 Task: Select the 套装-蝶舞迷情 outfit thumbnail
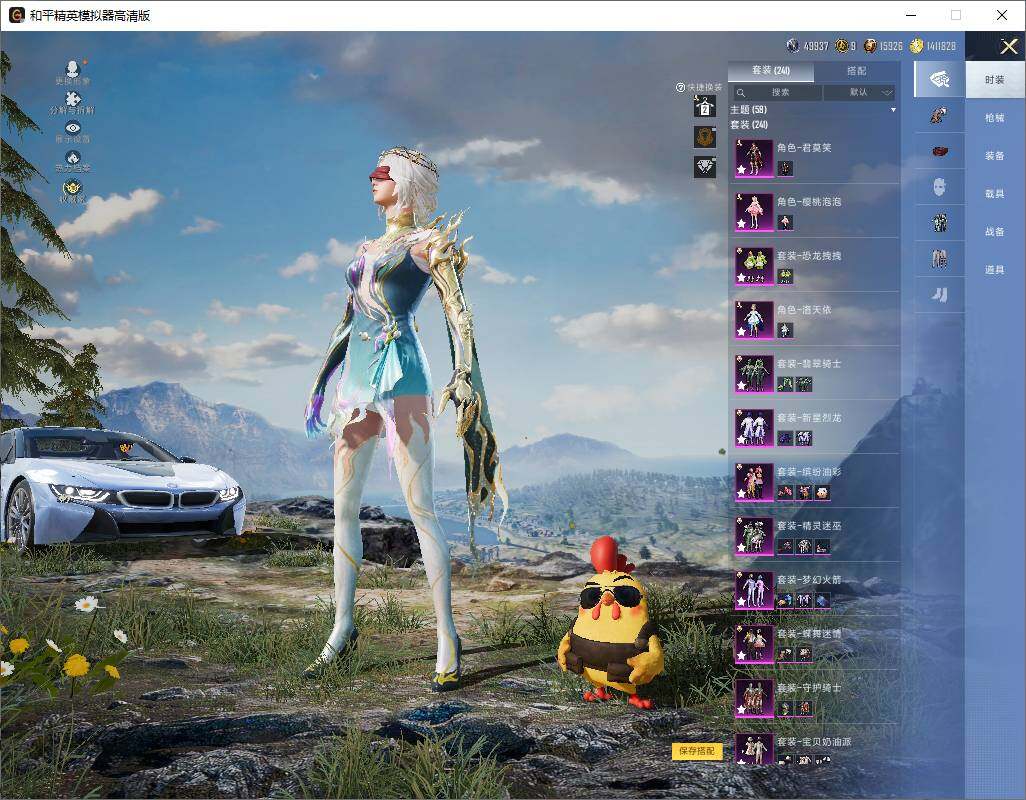click(x=754, y=644)
